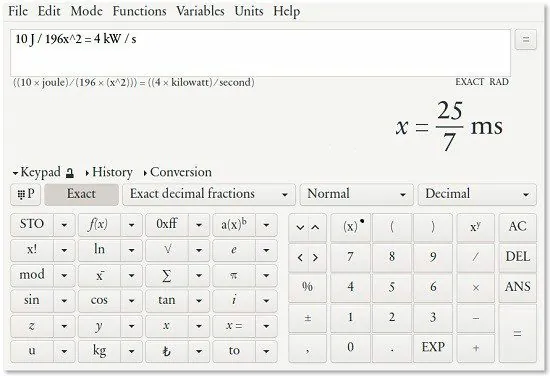This screenshot has width=550, height=376.
Task: Click the e constant button
Action: pos(234,250)
